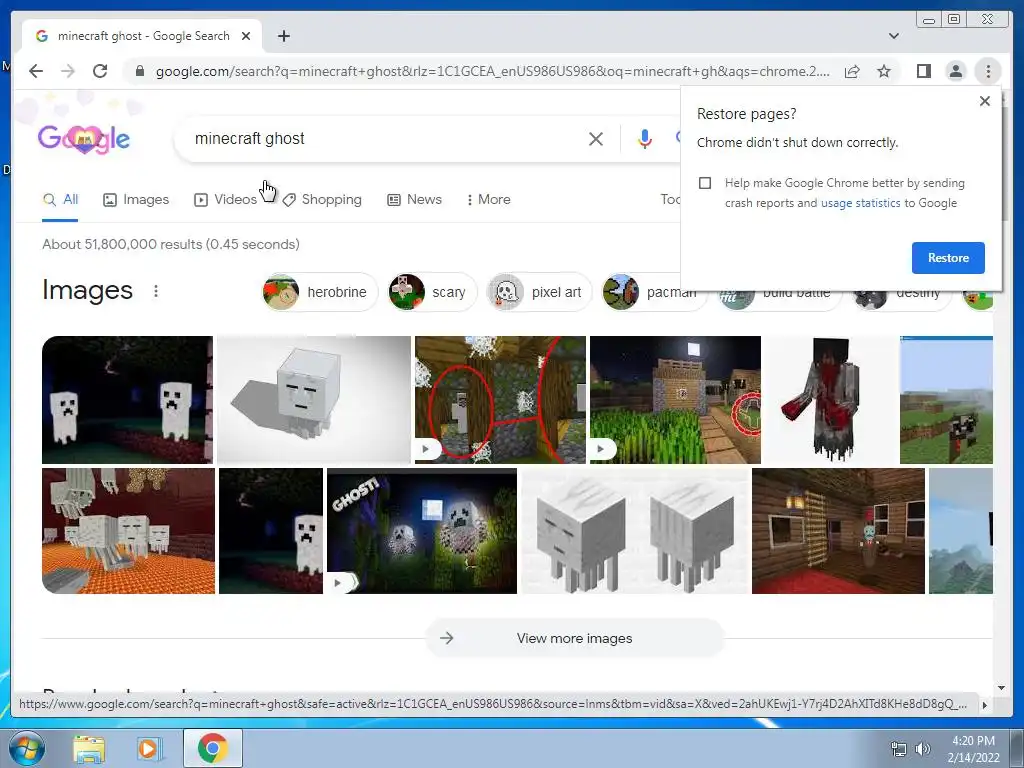1024x768 pixels.
Task: Filter images by pacman chip
Action: point(654,292)
